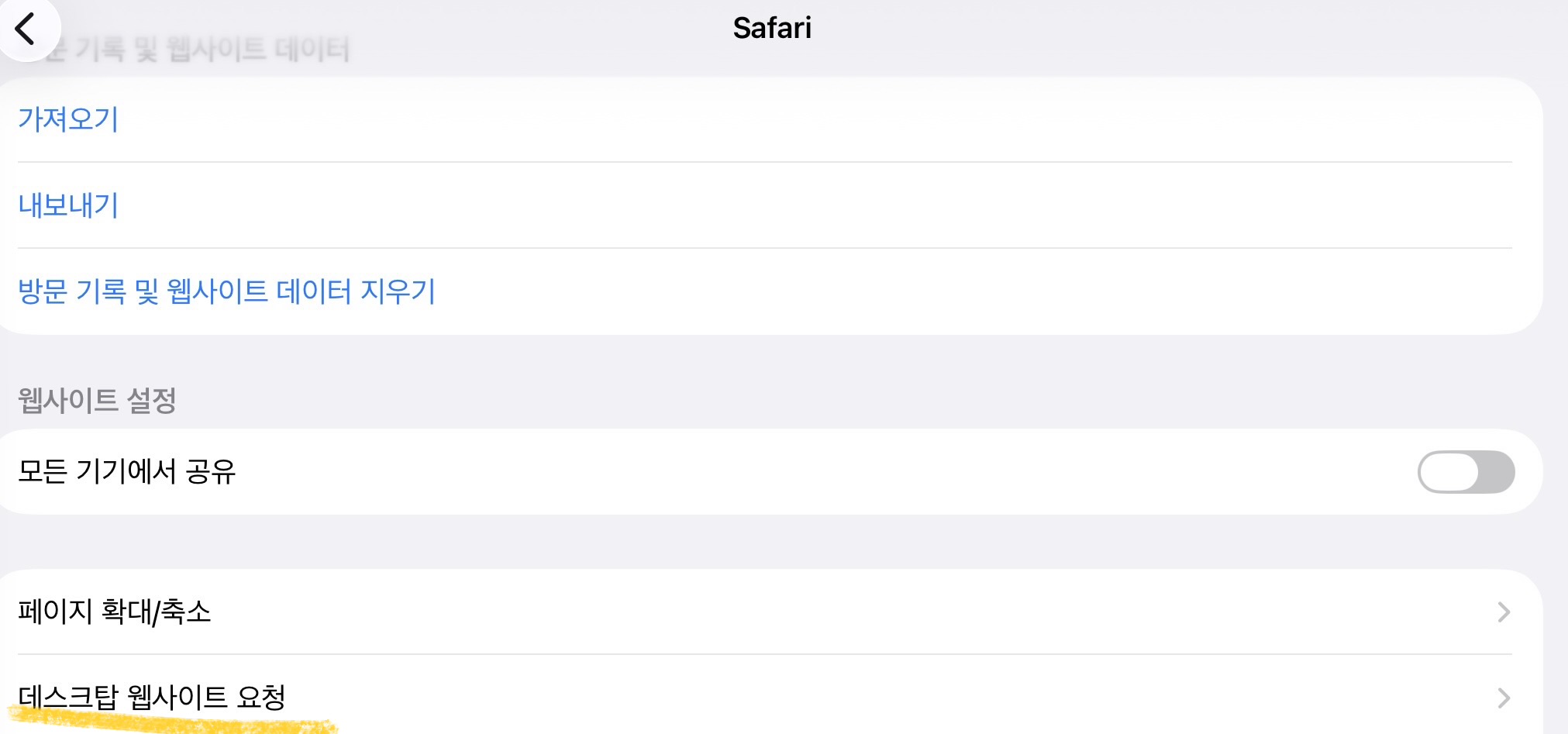This screenshot has width=1568, height=734.
Task: Tap empty space in the 내보내기 row
Action: point(775,205)
